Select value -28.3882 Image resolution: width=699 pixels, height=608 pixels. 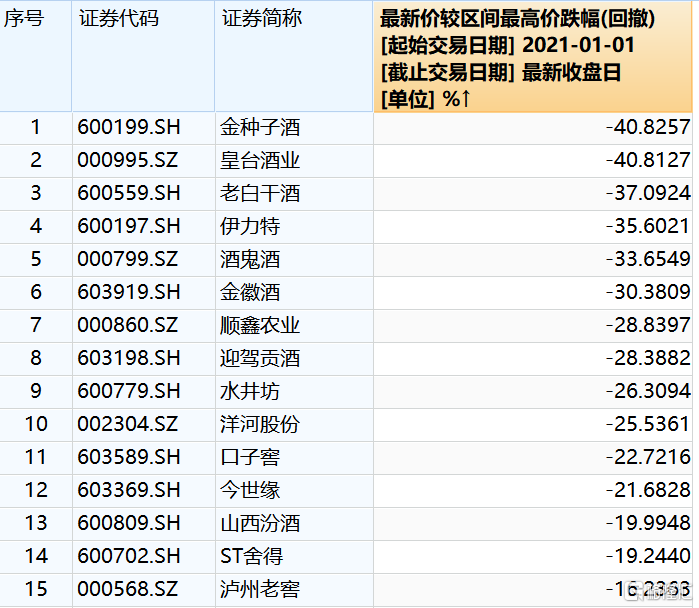(648, 358)
